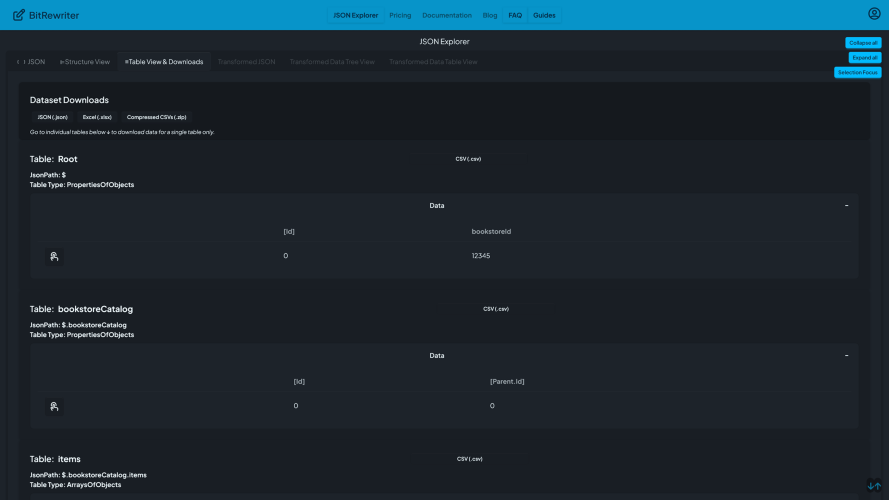Open the JSON Explorer nav item
The image size is (889, 500).
[355, 15]
